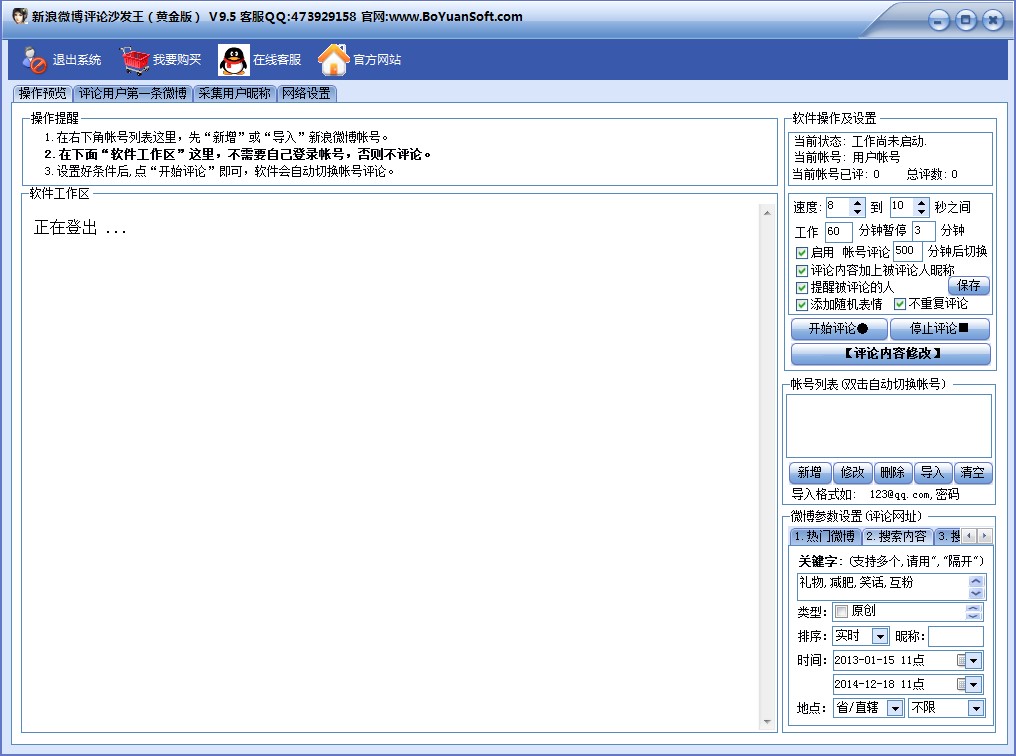
Task: Toggle 启用帐号评论切换 checkbox
Action: (802, 253)
